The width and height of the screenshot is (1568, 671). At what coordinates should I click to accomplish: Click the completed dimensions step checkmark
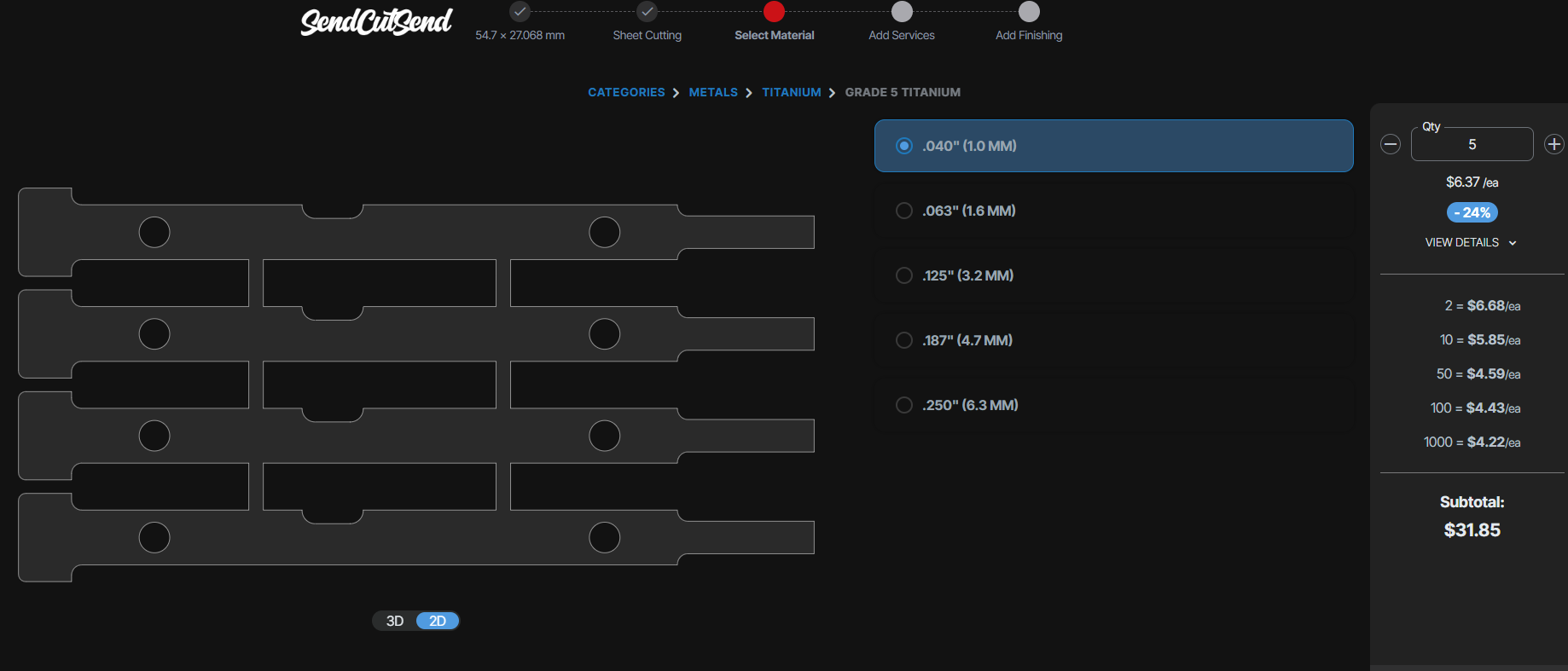[x=520, y=12]
